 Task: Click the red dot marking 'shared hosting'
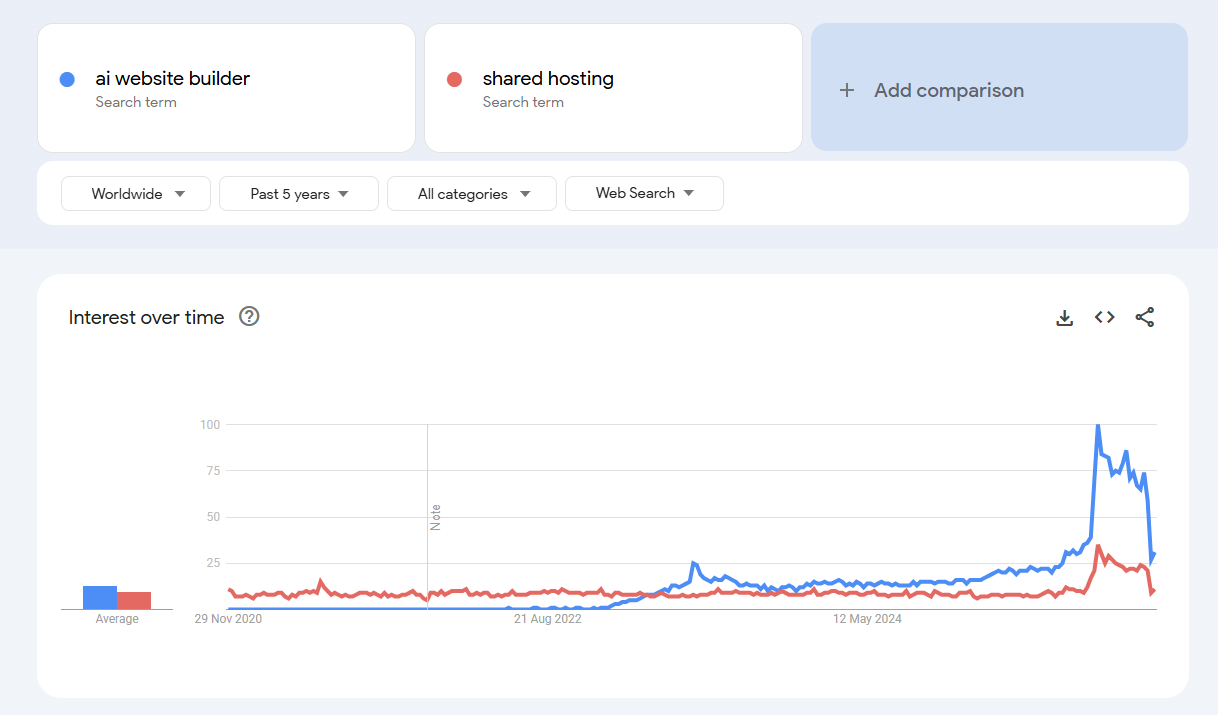[x=455, y=78]
